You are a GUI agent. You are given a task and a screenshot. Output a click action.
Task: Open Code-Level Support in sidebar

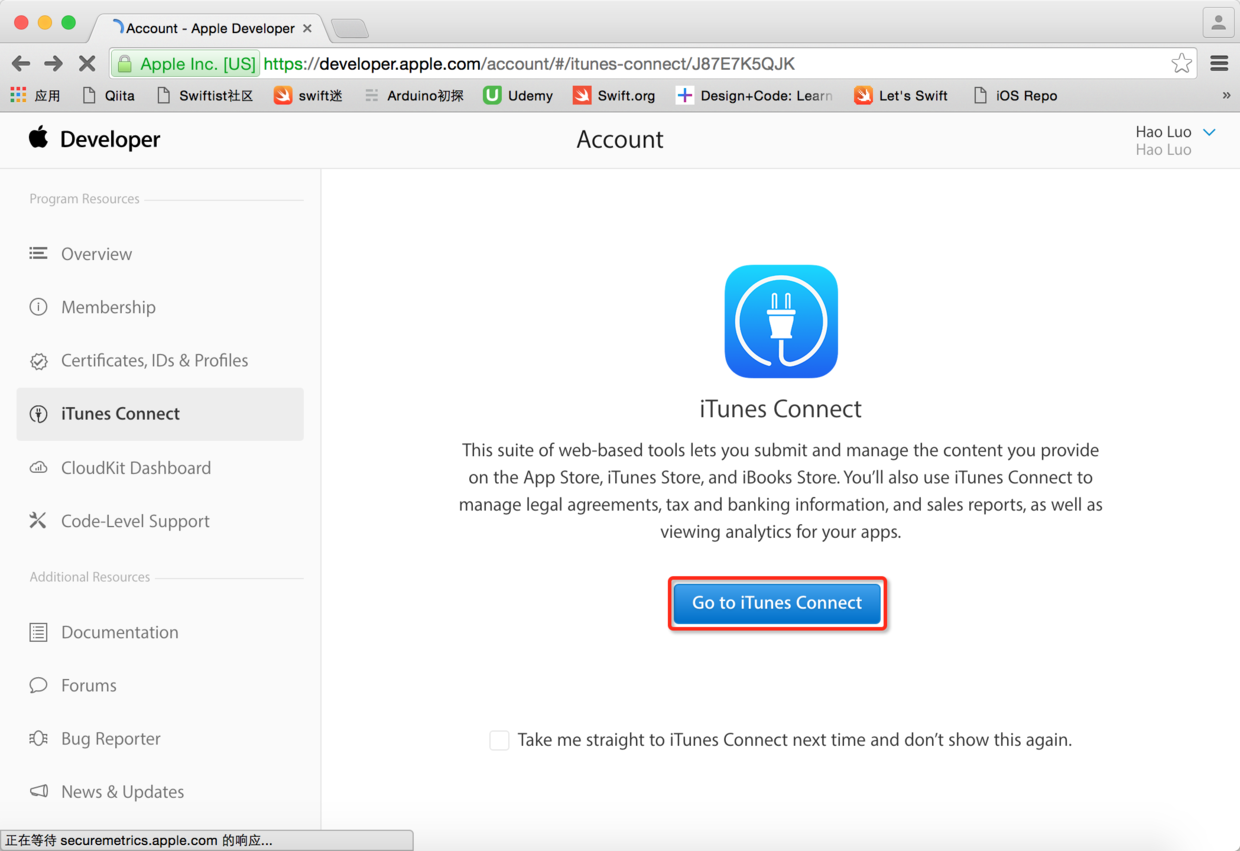160,521
